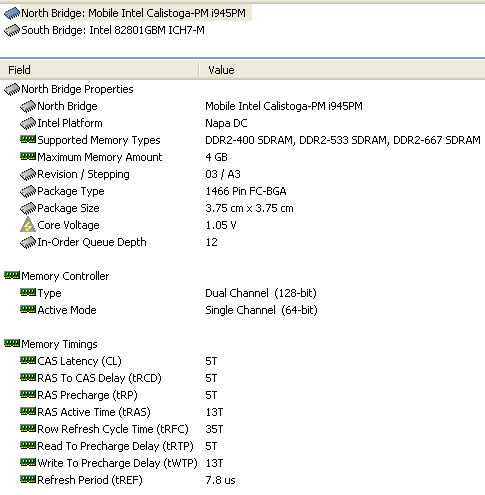Click the memory icon beside Supported Memory Types
The image size is (485, 495).
point(28,140)
